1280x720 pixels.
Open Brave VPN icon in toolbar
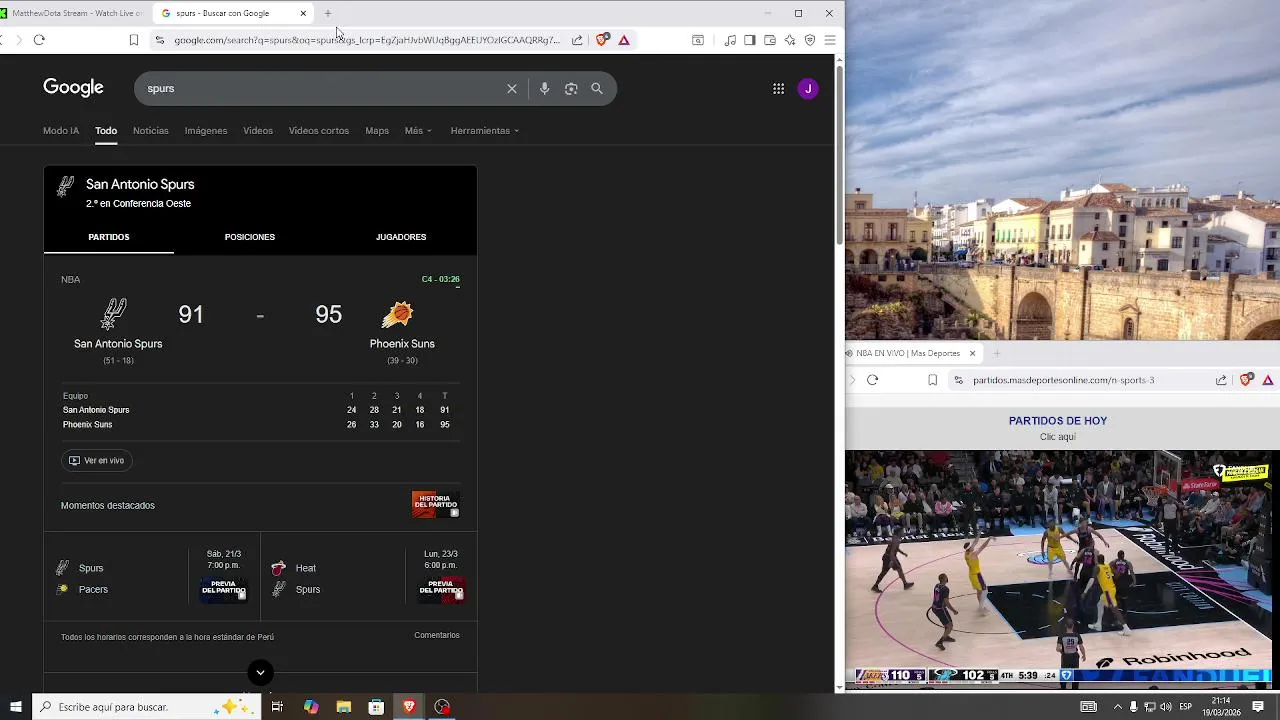(810, 40)
